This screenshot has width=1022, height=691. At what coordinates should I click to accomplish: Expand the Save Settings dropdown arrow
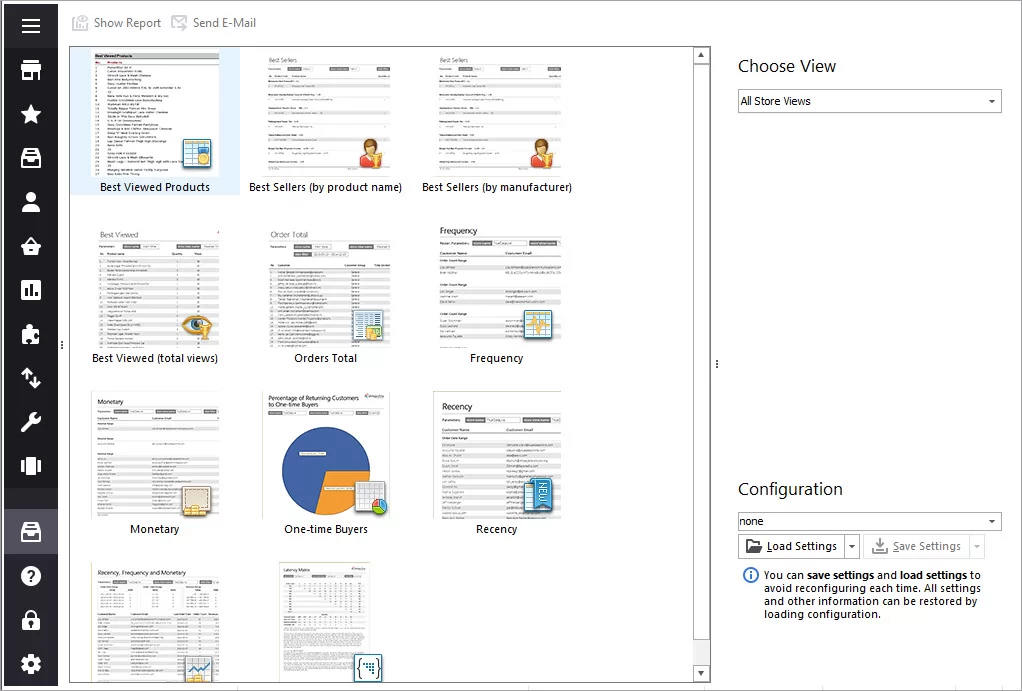(x=976, y=546)
